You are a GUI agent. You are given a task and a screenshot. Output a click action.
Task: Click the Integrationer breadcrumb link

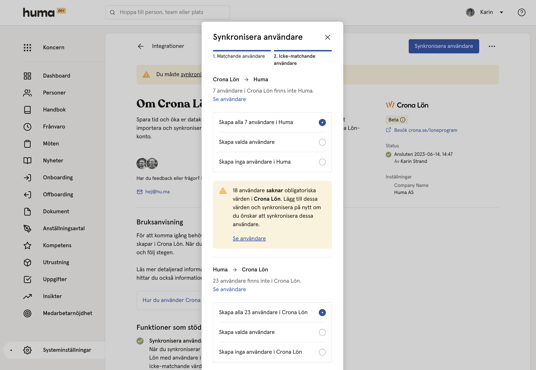tap(168, 46)
